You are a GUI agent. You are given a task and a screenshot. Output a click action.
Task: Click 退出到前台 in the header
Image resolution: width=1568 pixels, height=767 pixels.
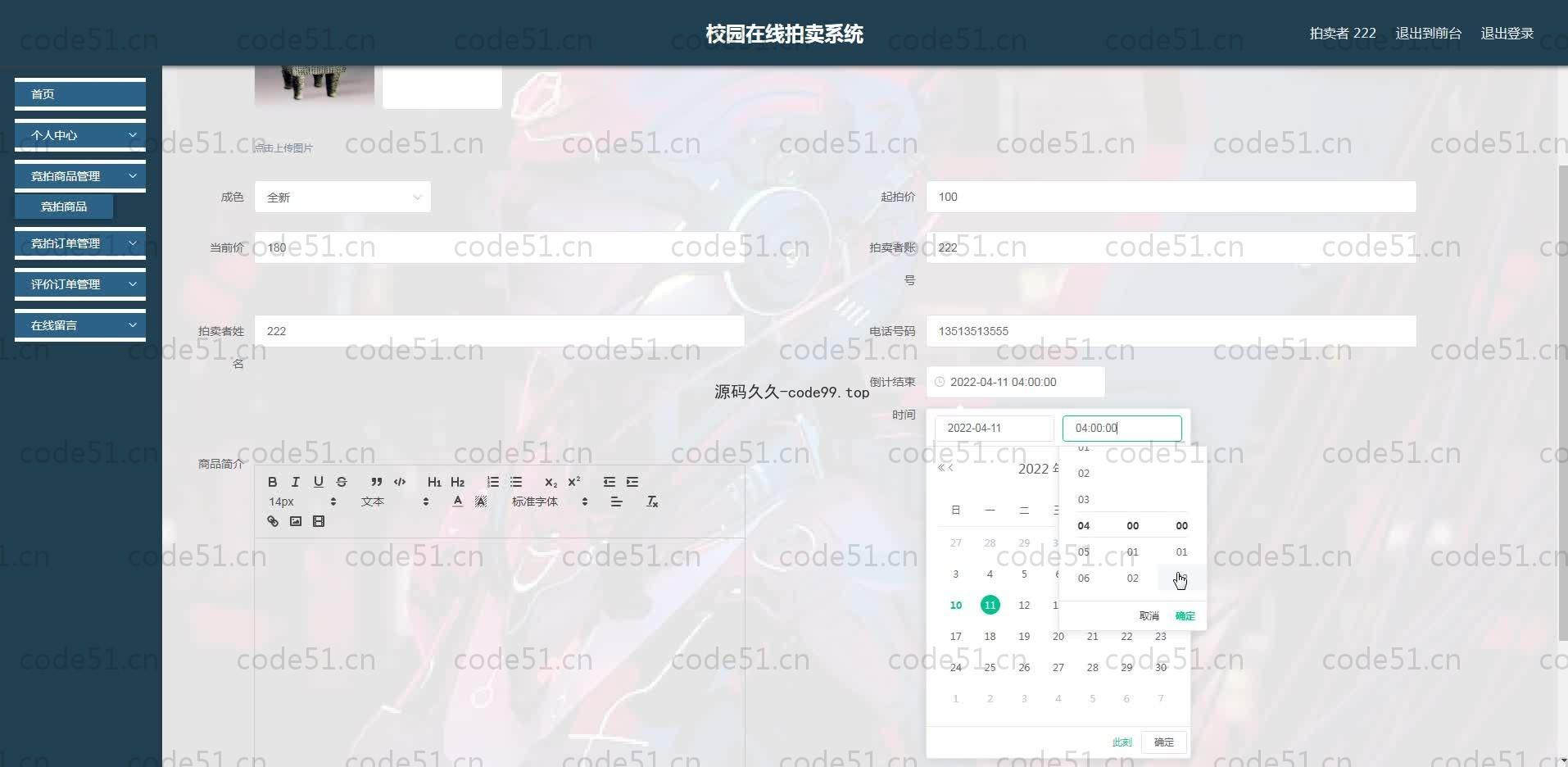point(1428,34)
